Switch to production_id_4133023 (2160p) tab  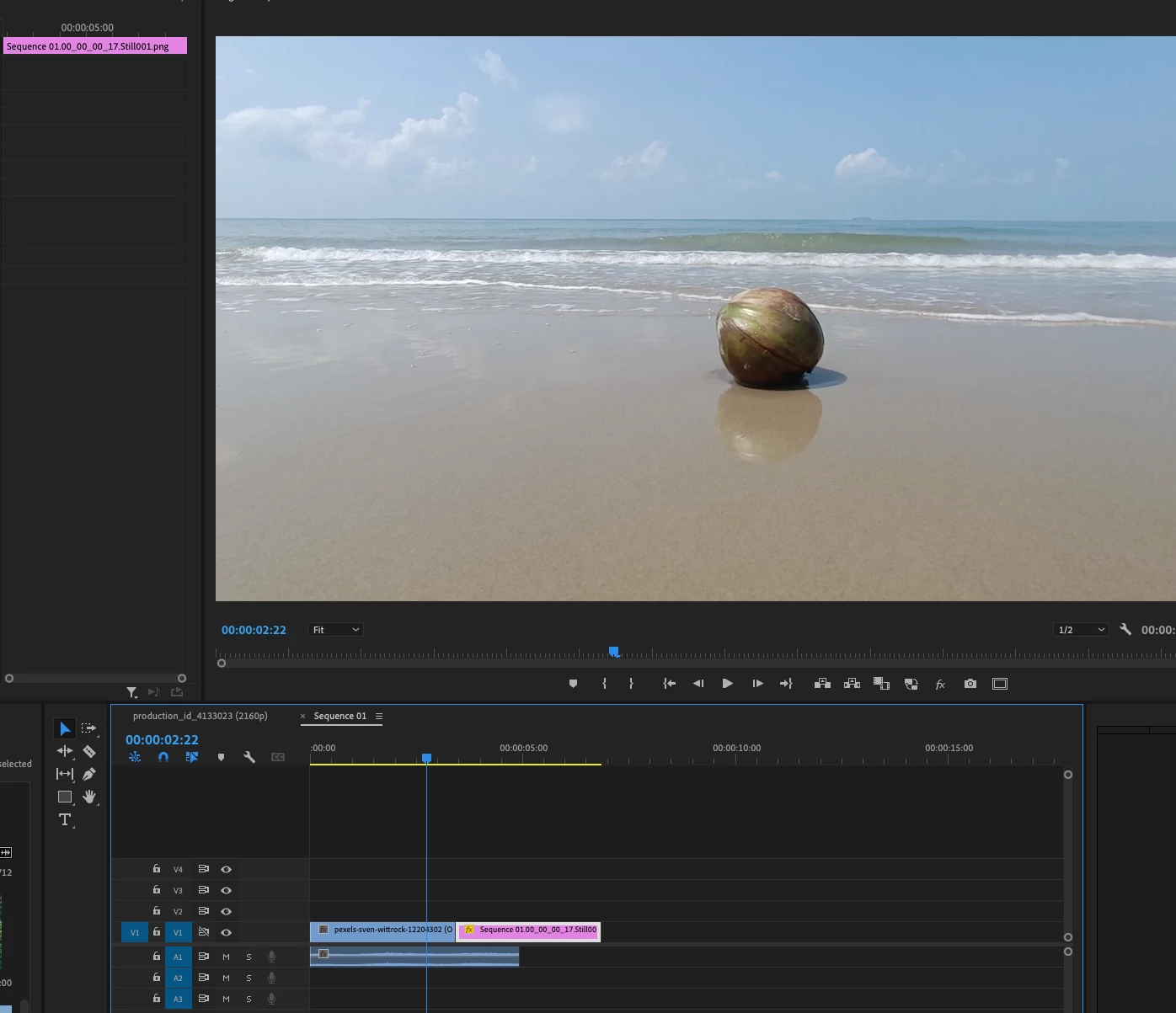coord(200,716)
